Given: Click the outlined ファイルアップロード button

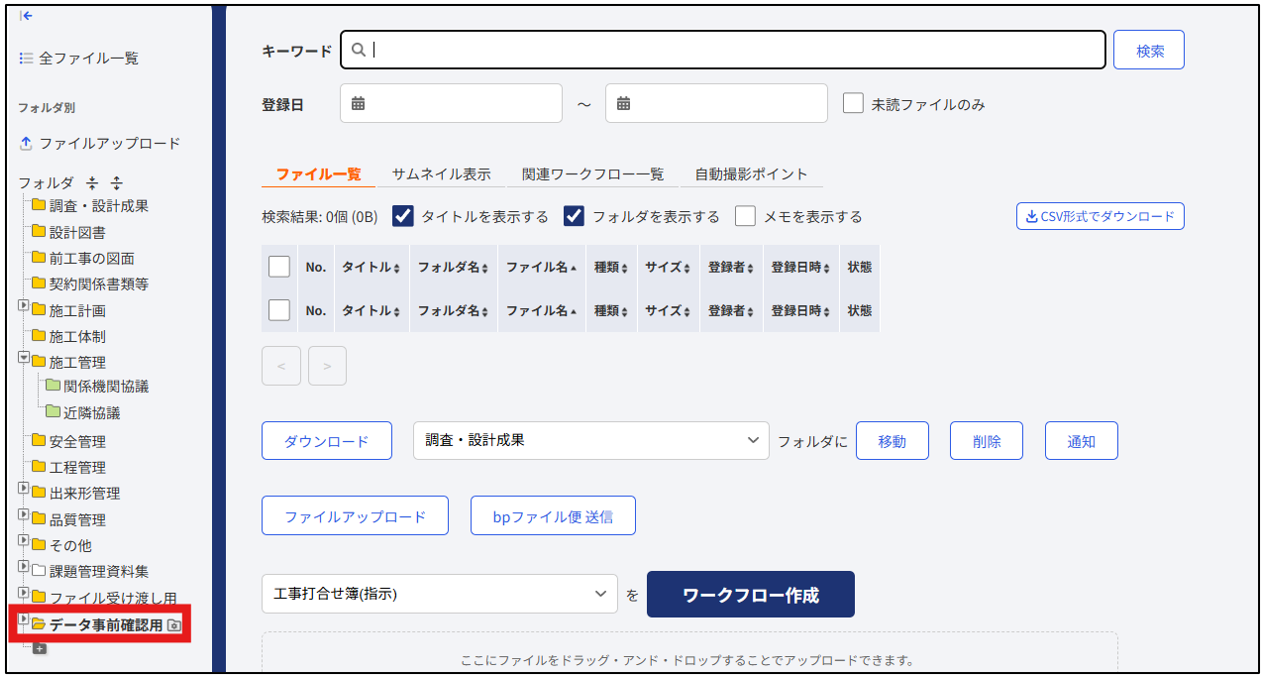Looking at the screenshot, I should 355,516.
